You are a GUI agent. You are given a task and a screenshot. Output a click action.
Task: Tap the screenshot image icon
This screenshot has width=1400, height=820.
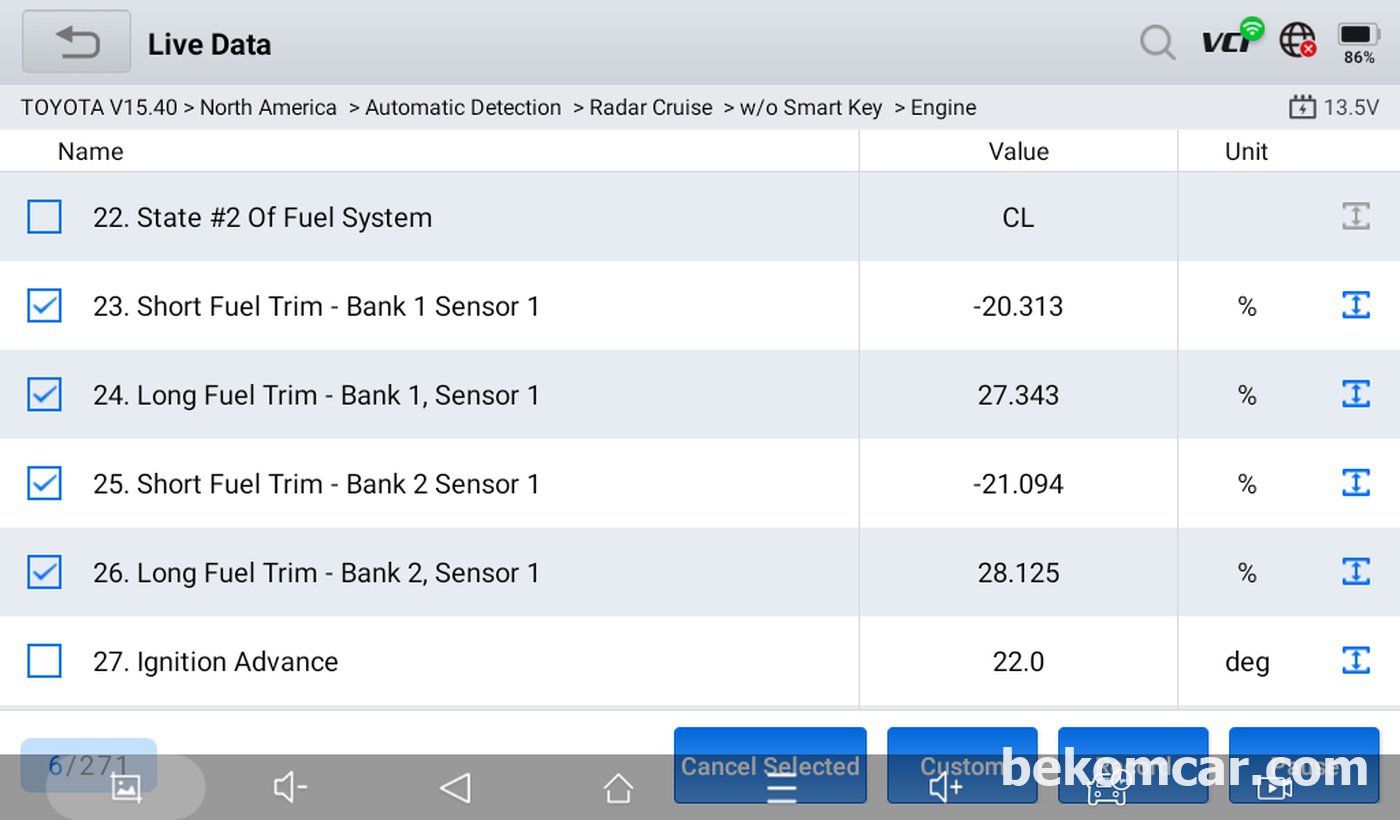point(126,788)
